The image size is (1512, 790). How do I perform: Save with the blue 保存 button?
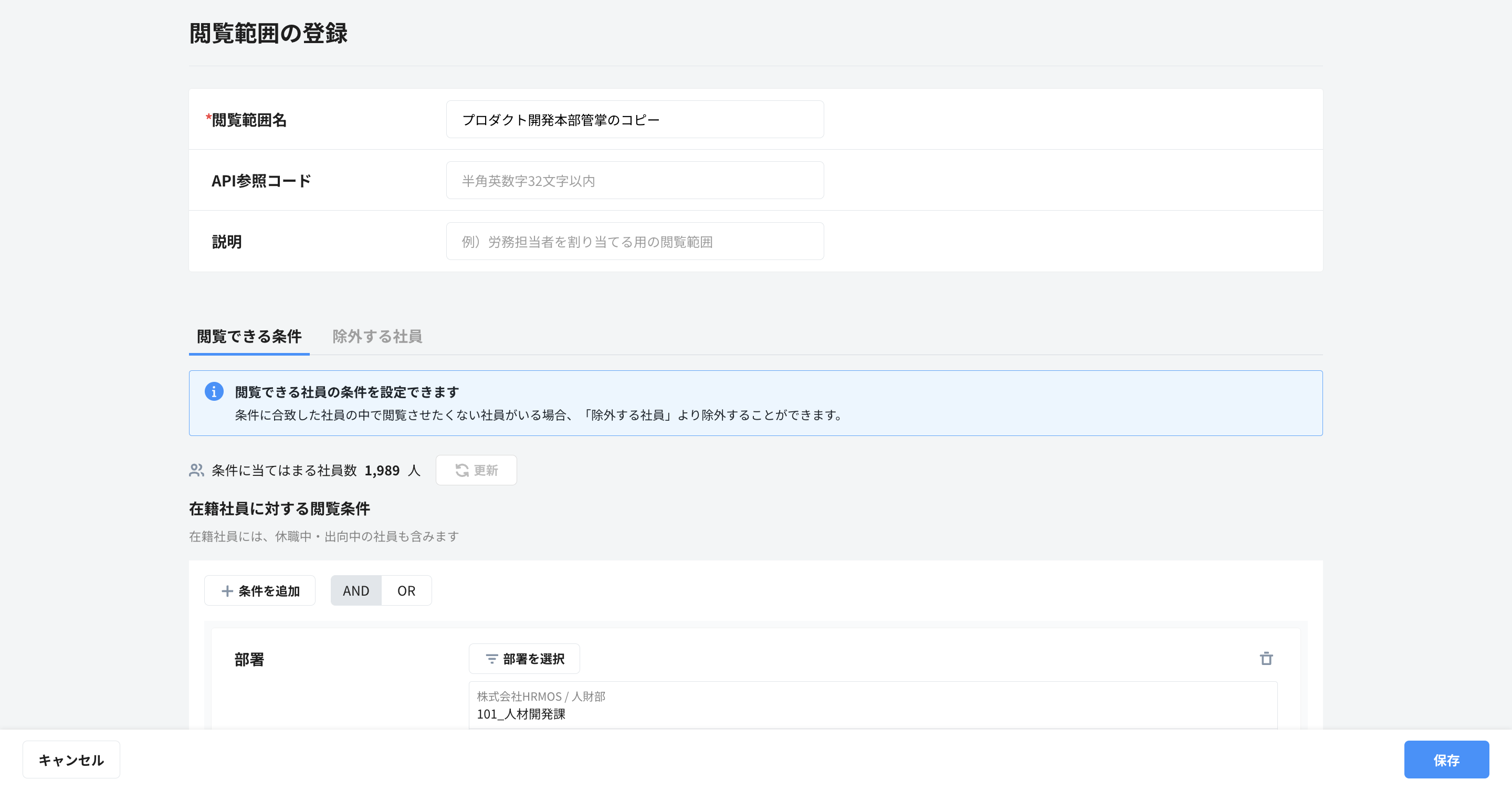pyautogui.click(x=1446, y=760)
